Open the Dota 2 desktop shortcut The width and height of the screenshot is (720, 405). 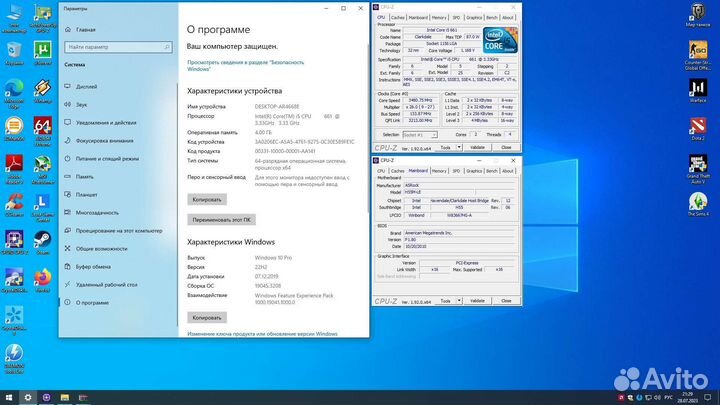[698, 129]
